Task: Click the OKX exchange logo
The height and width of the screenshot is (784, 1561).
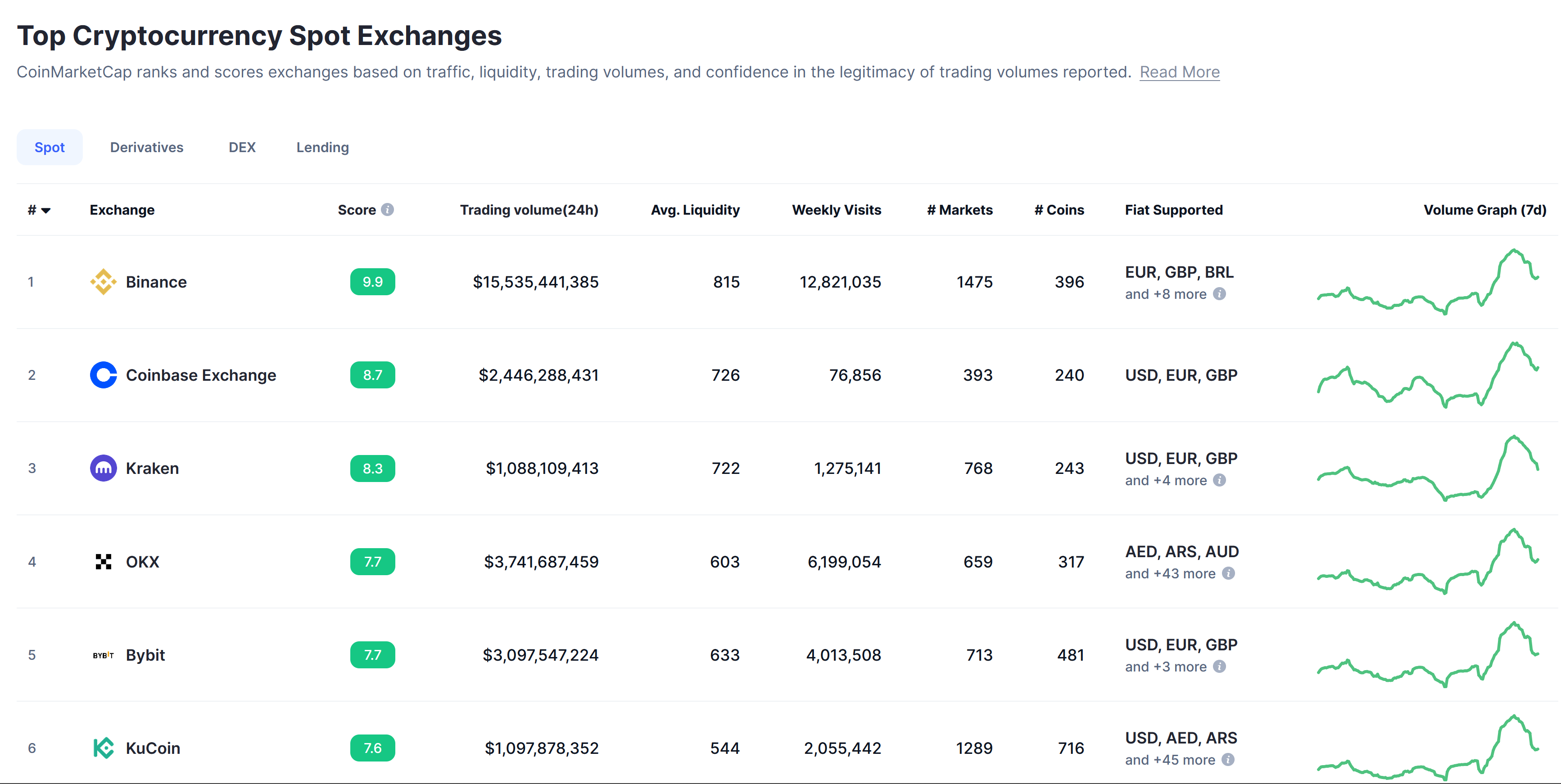Action: (x=103, y=561)
